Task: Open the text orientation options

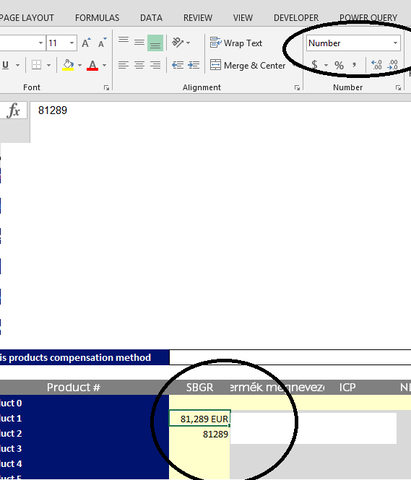Action: 181,43
